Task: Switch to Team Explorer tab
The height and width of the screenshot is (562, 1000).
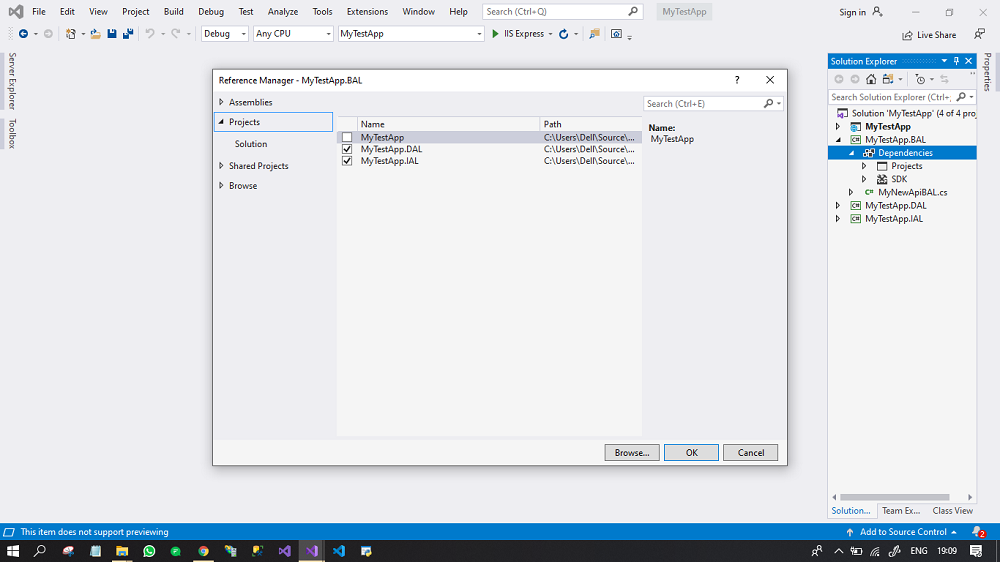Action: click(901, 510)
